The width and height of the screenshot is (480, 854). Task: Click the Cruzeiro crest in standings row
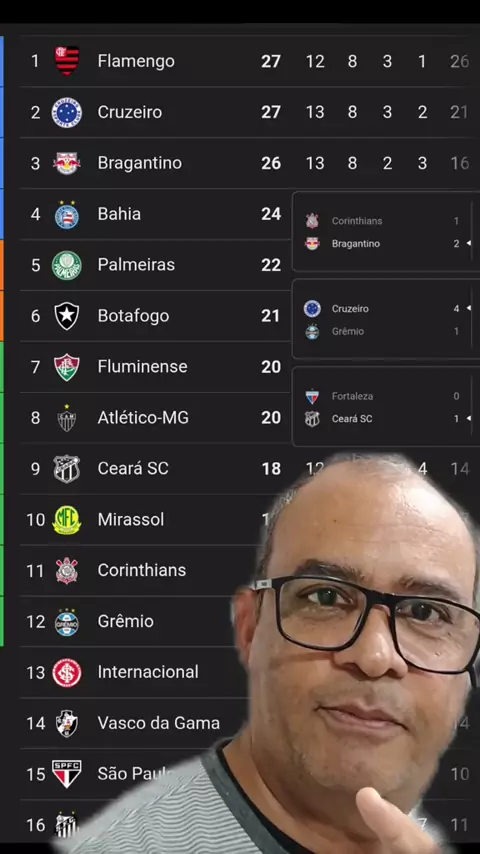tap(67, 112)
